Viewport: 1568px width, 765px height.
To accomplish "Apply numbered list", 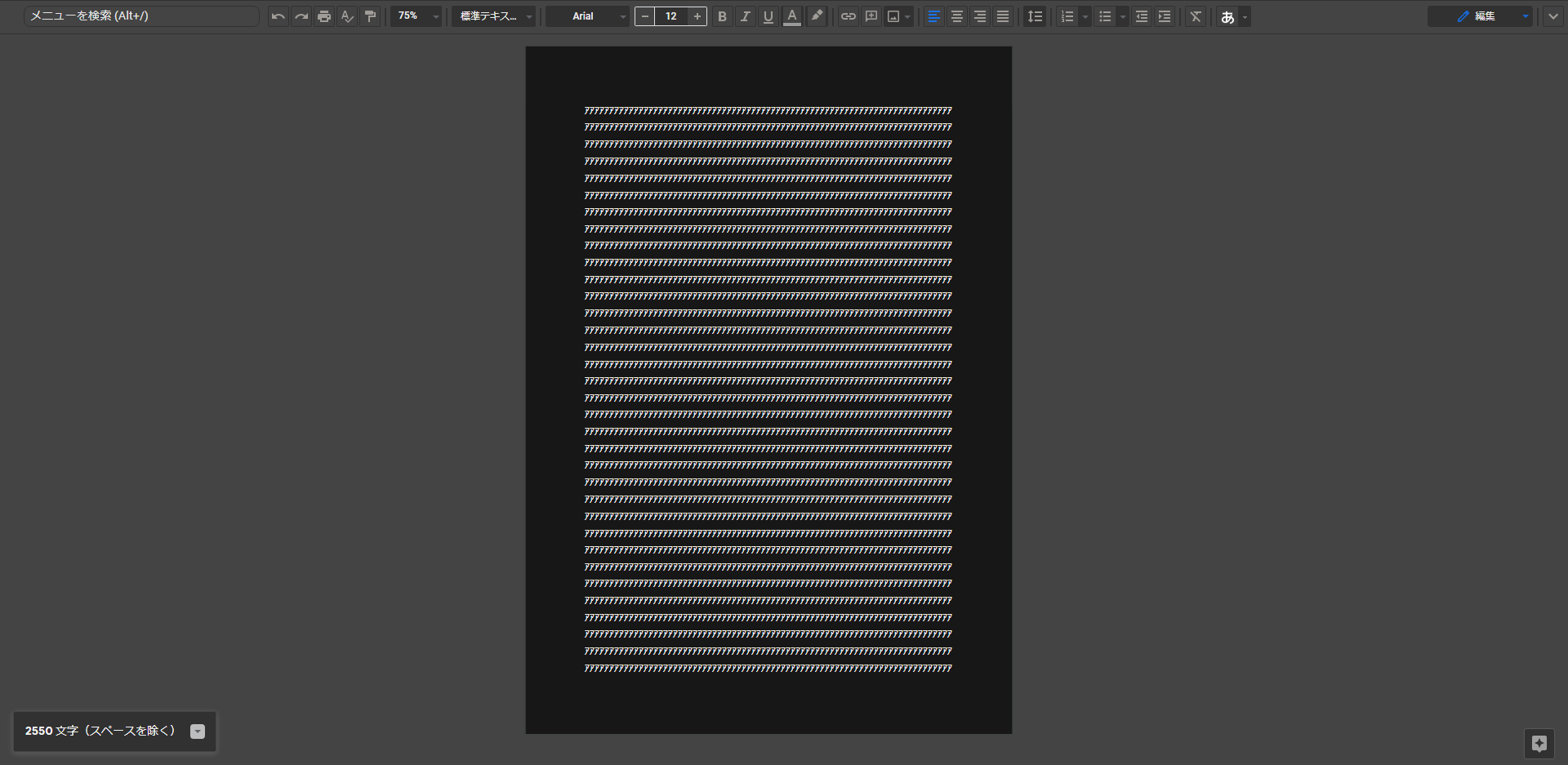I will (1067, 16).
